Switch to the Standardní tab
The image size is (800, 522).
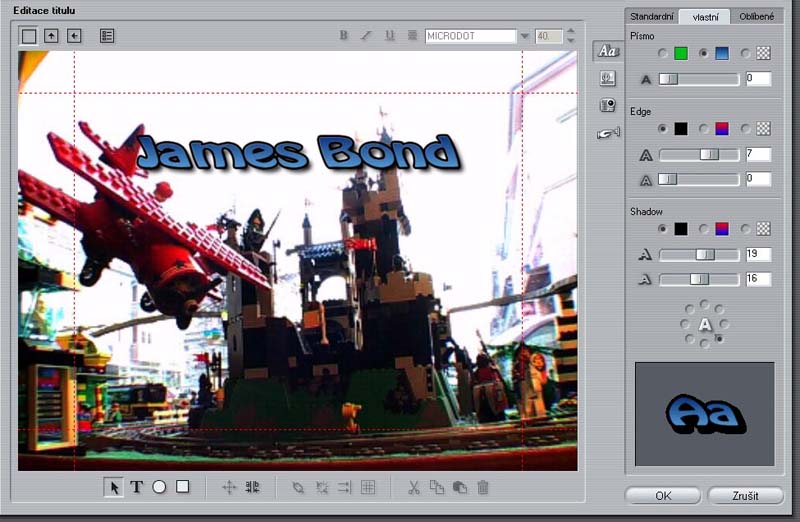coord(651,16)
